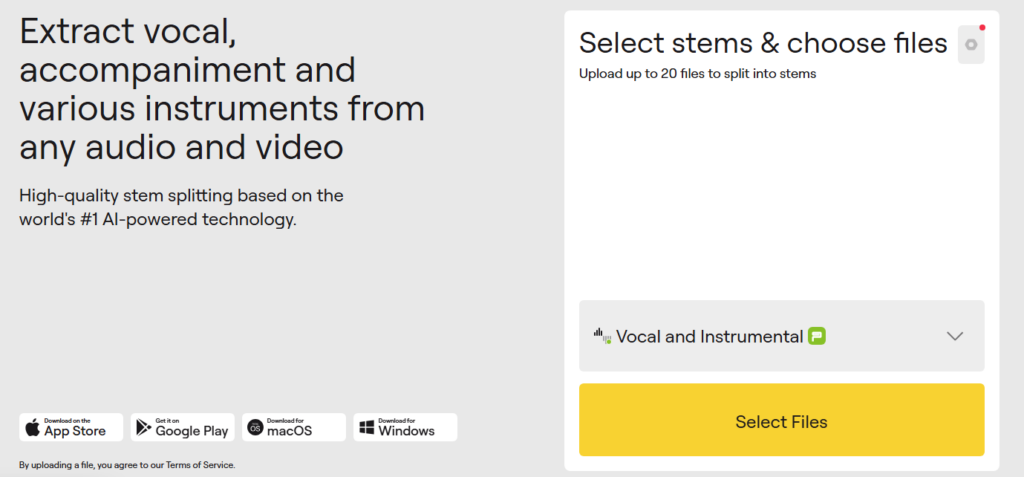The image size is (1024, 477).
Task: Click the Windows logo on download badge
Action: (366, 427)
